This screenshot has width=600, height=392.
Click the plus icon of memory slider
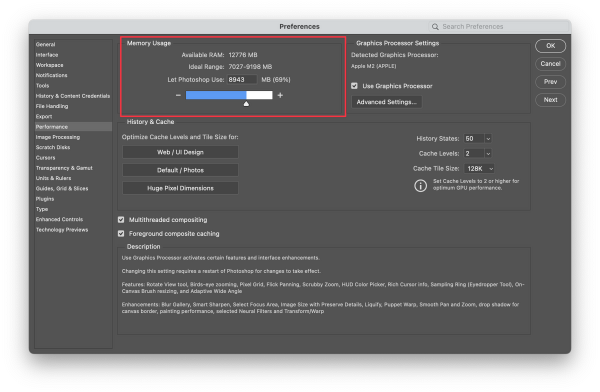pos(280,95)
